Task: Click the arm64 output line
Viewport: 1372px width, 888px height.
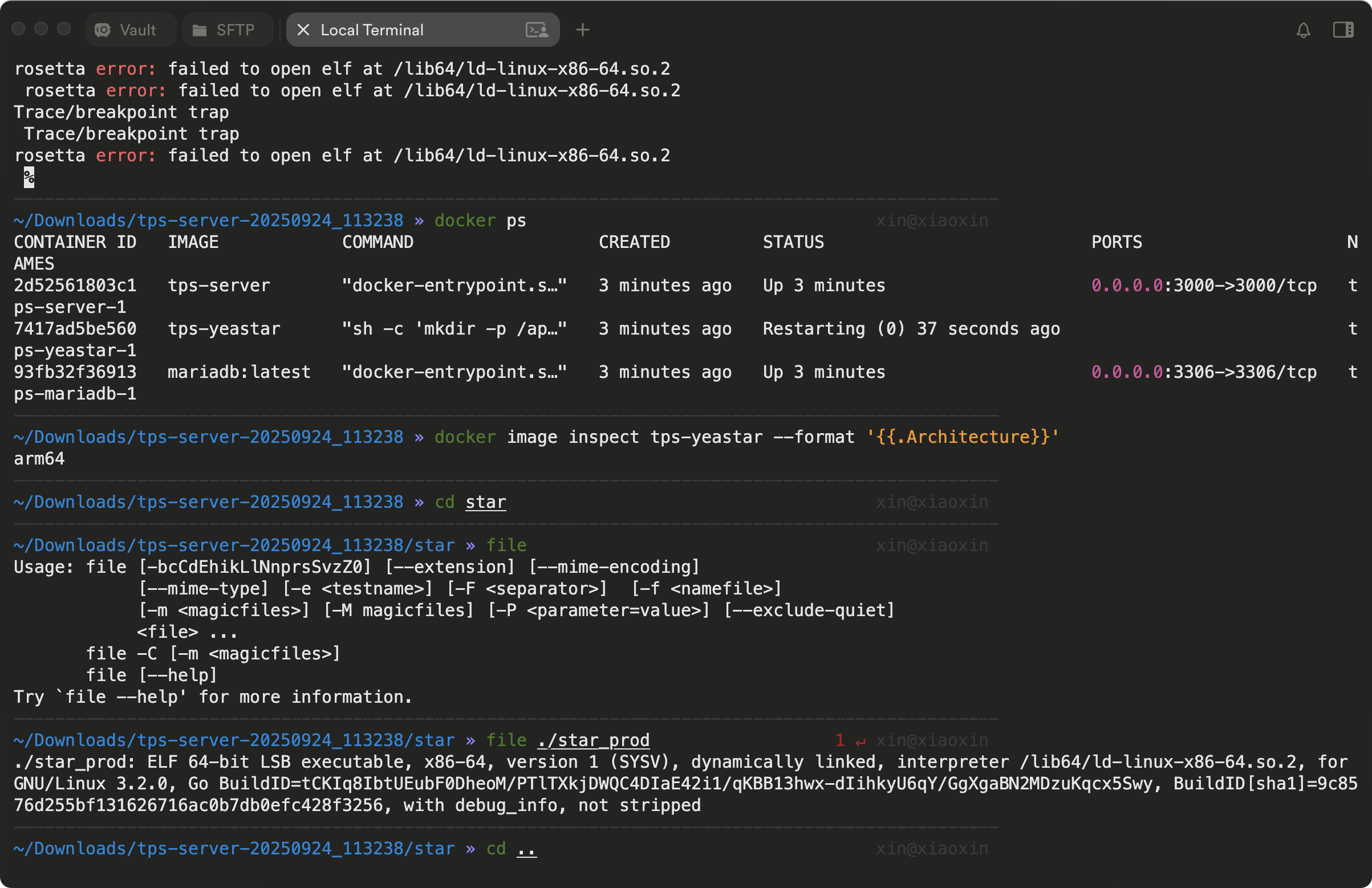Action: pos(39,459)
